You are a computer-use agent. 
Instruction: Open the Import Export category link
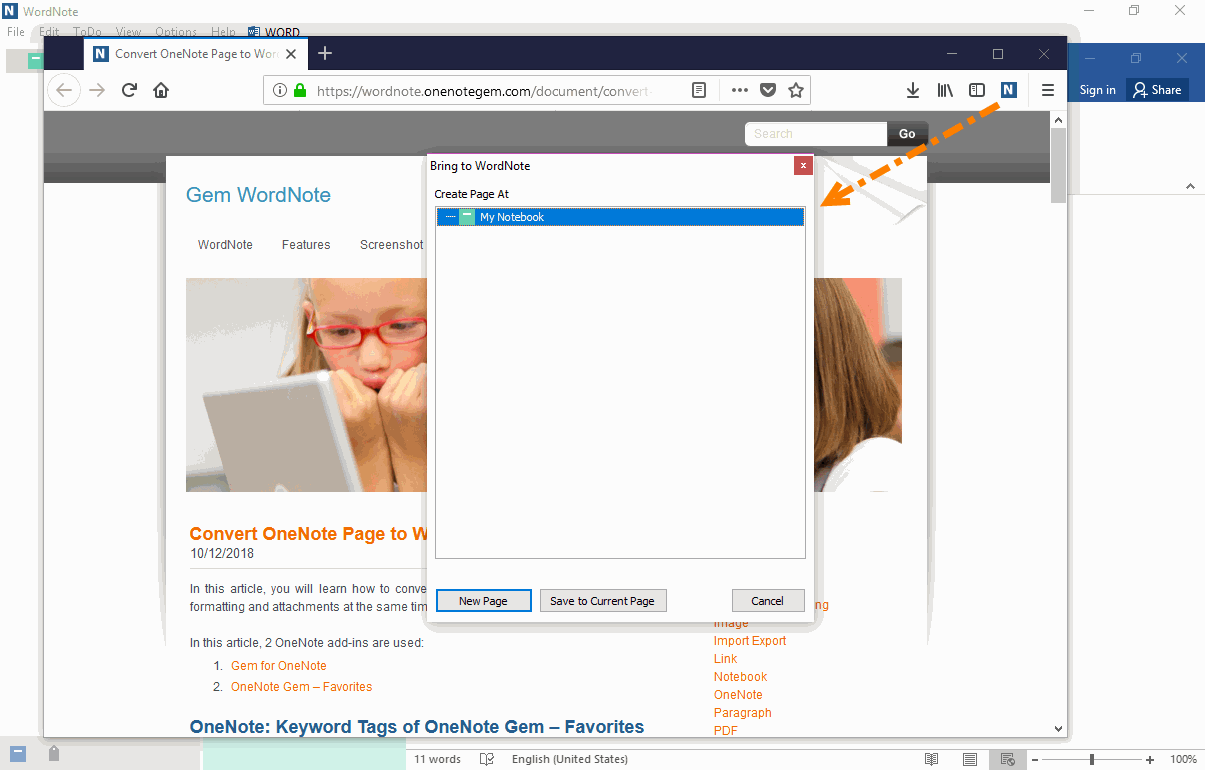click(750, 641)
